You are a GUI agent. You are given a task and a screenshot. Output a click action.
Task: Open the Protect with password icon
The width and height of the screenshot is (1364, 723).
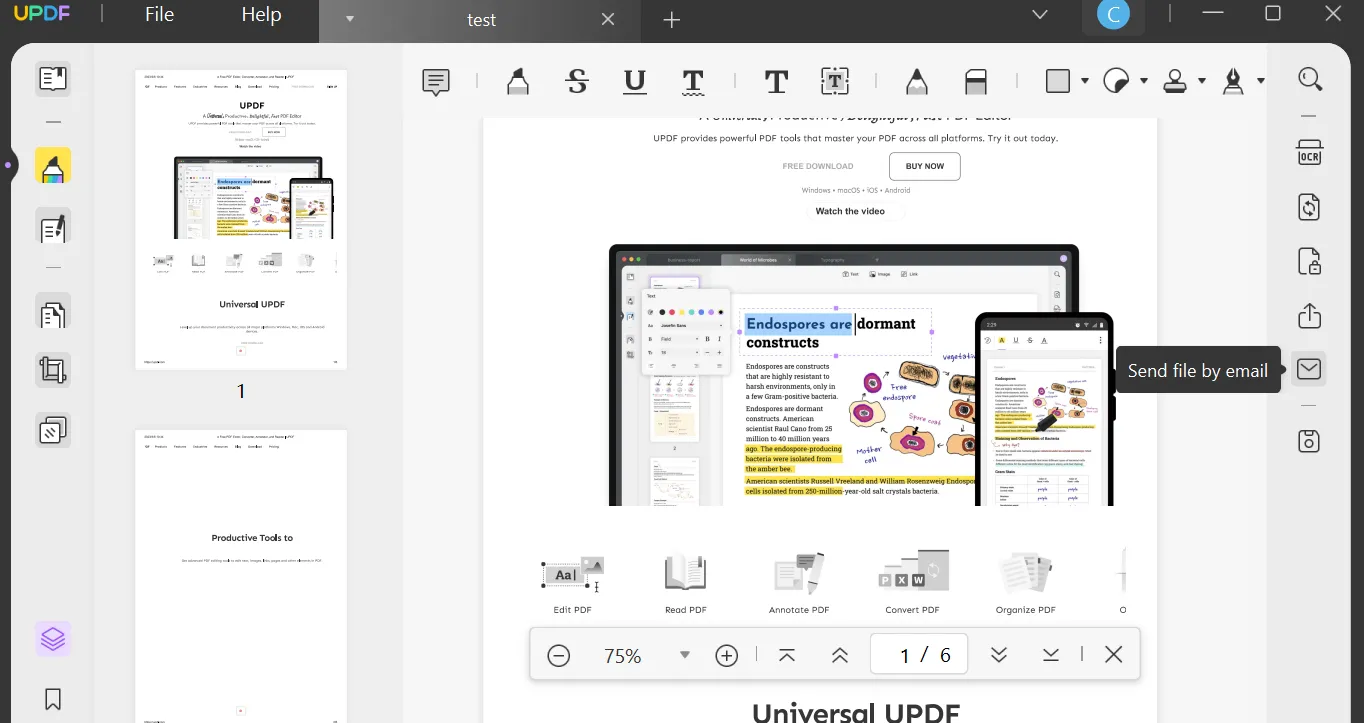(1309, 262)
